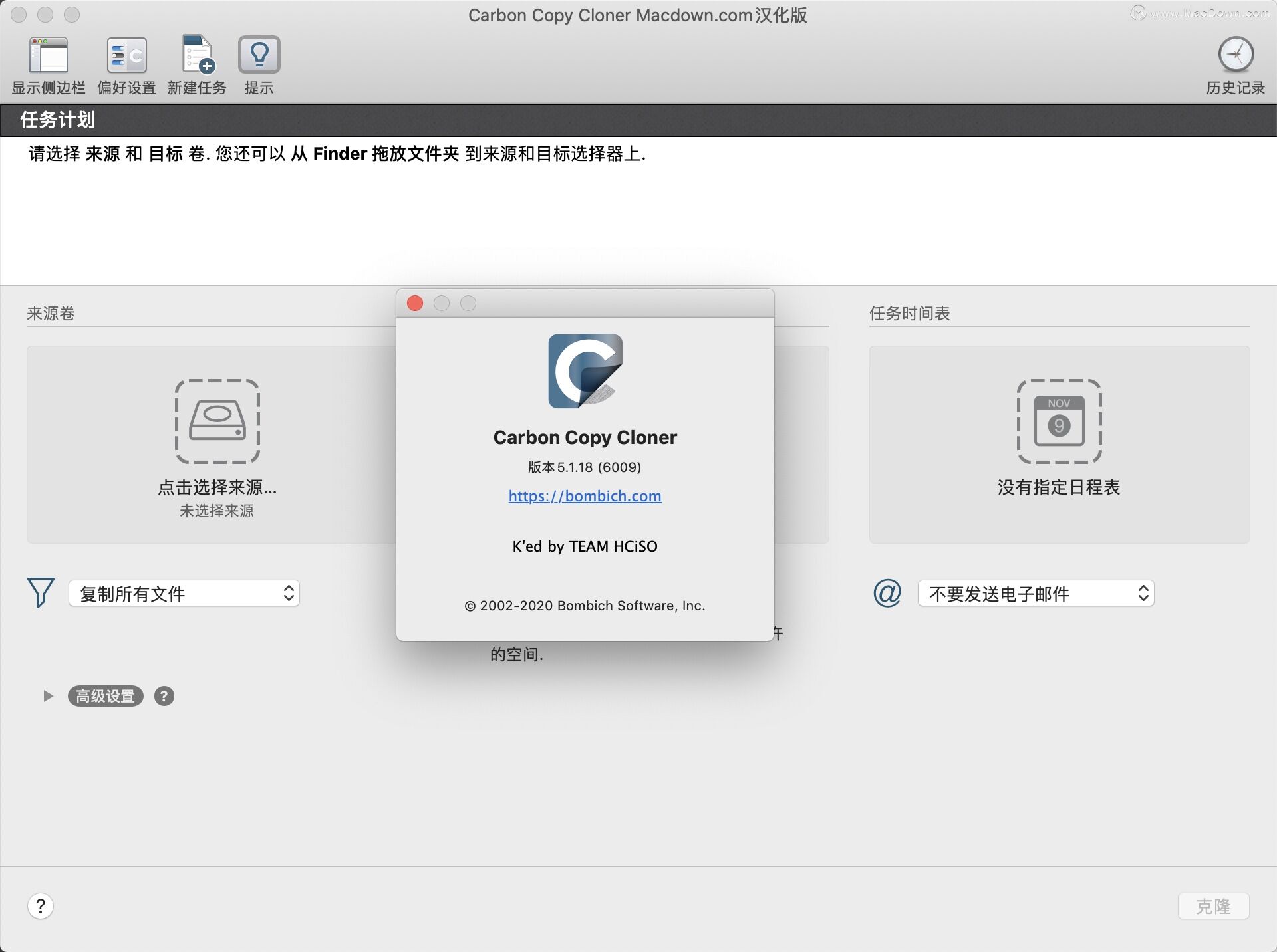Open History (历史记录) clock icon
This screenshot has width=1277, height=952.
point(1236,55)
